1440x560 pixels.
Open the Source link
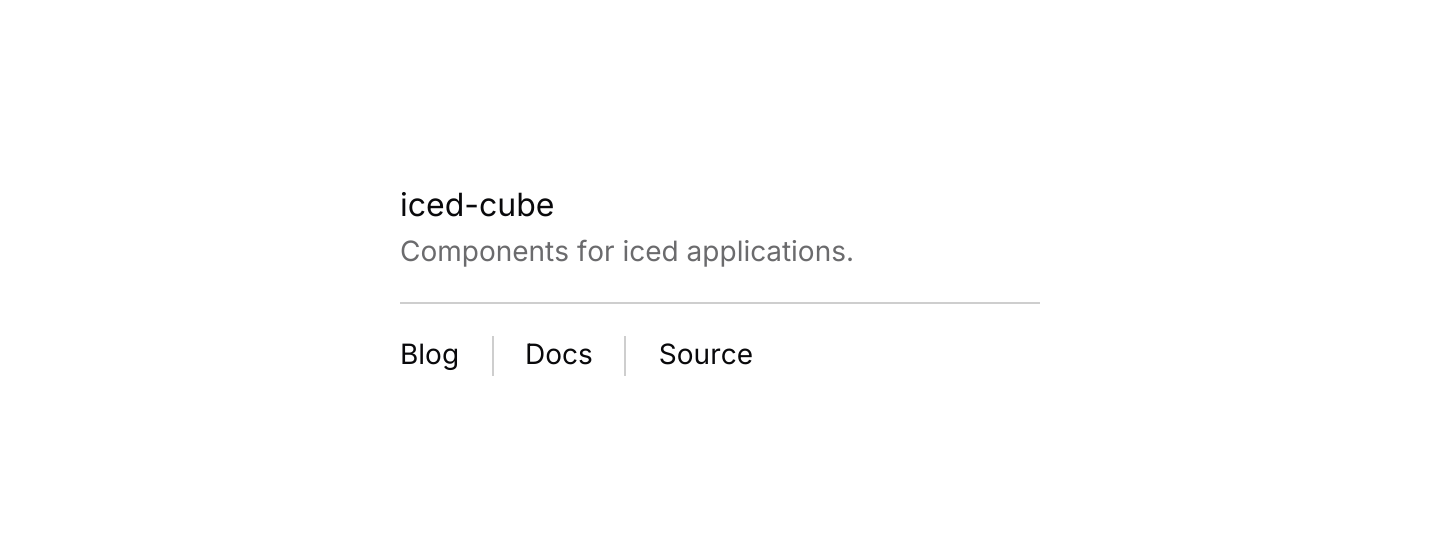tap(706, 355)
